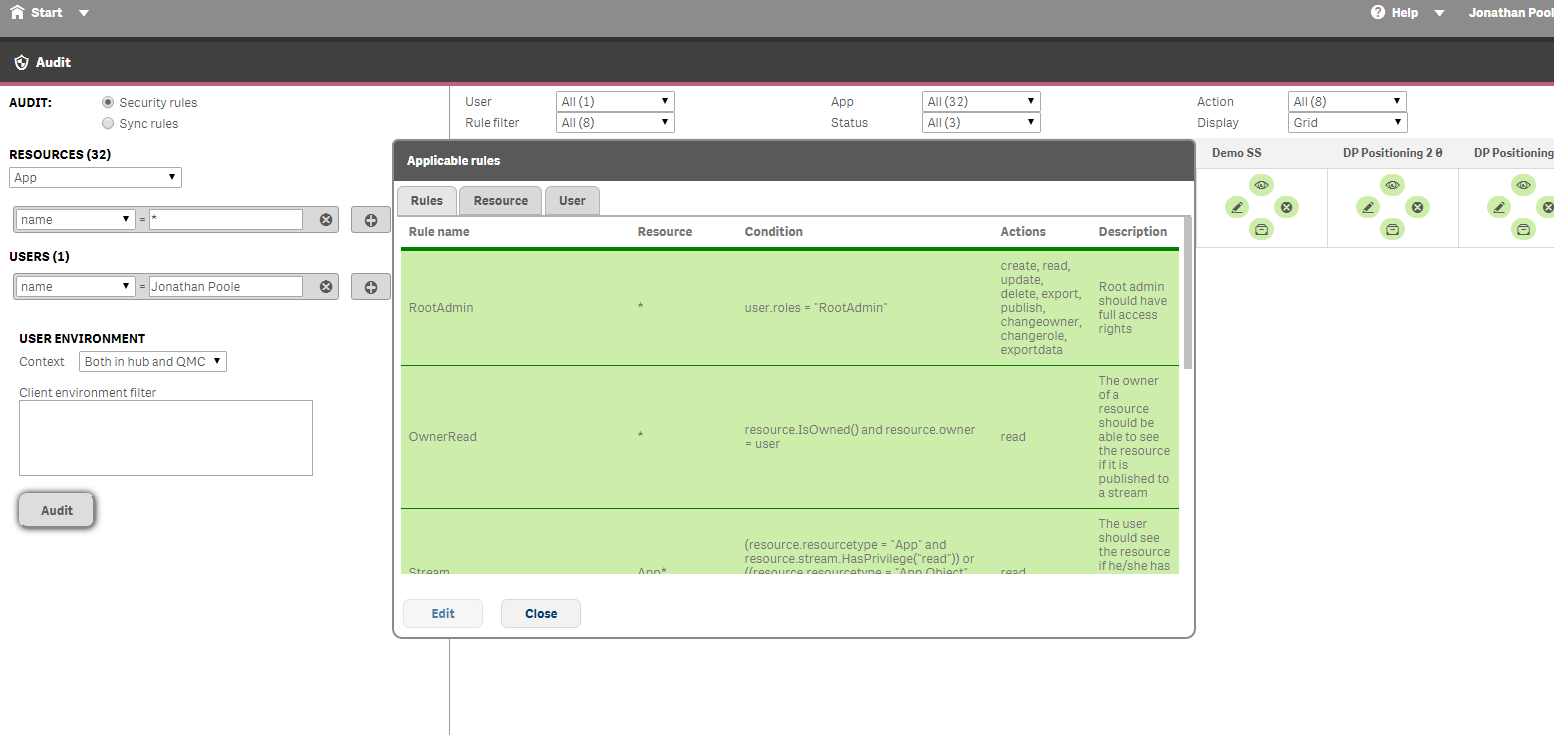The width and height of the screenshot is (1554, 735).
Task: Click the Start menu label
Action: click(x=47, y=13)
